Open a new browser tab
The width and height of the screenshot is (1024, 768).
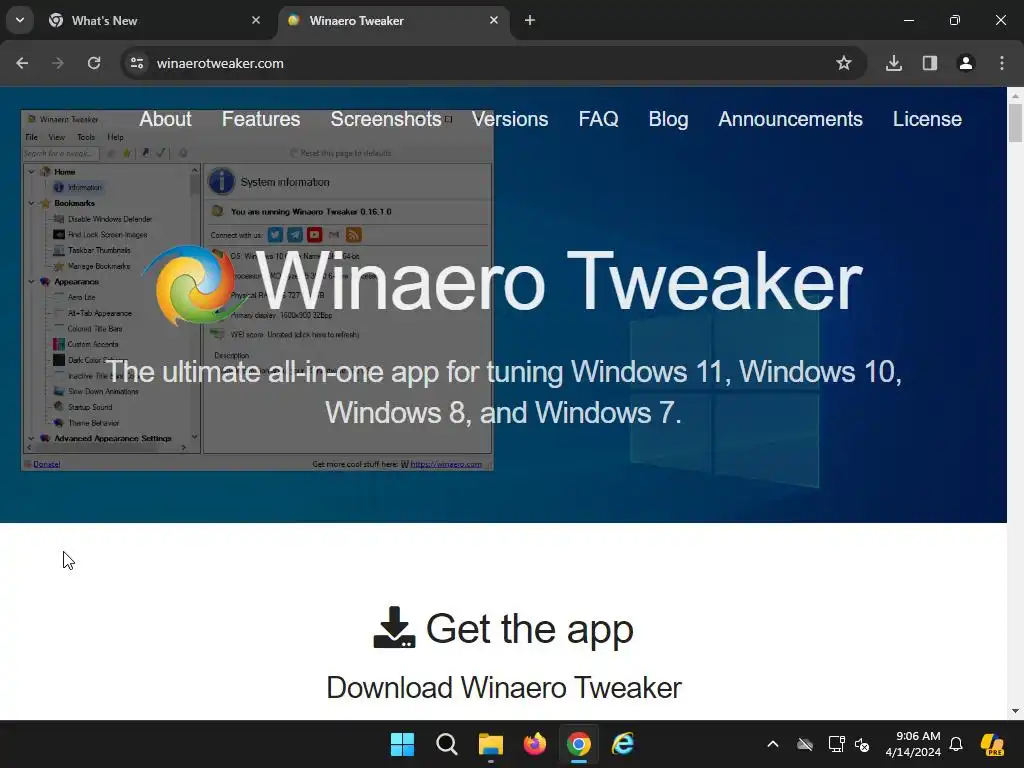[x=530, y=20]
